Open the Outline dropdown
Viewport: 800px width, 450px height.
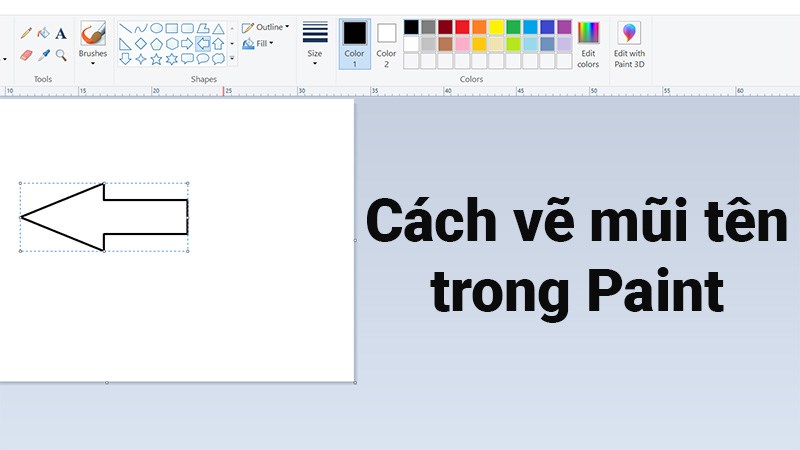coord(265,27)
